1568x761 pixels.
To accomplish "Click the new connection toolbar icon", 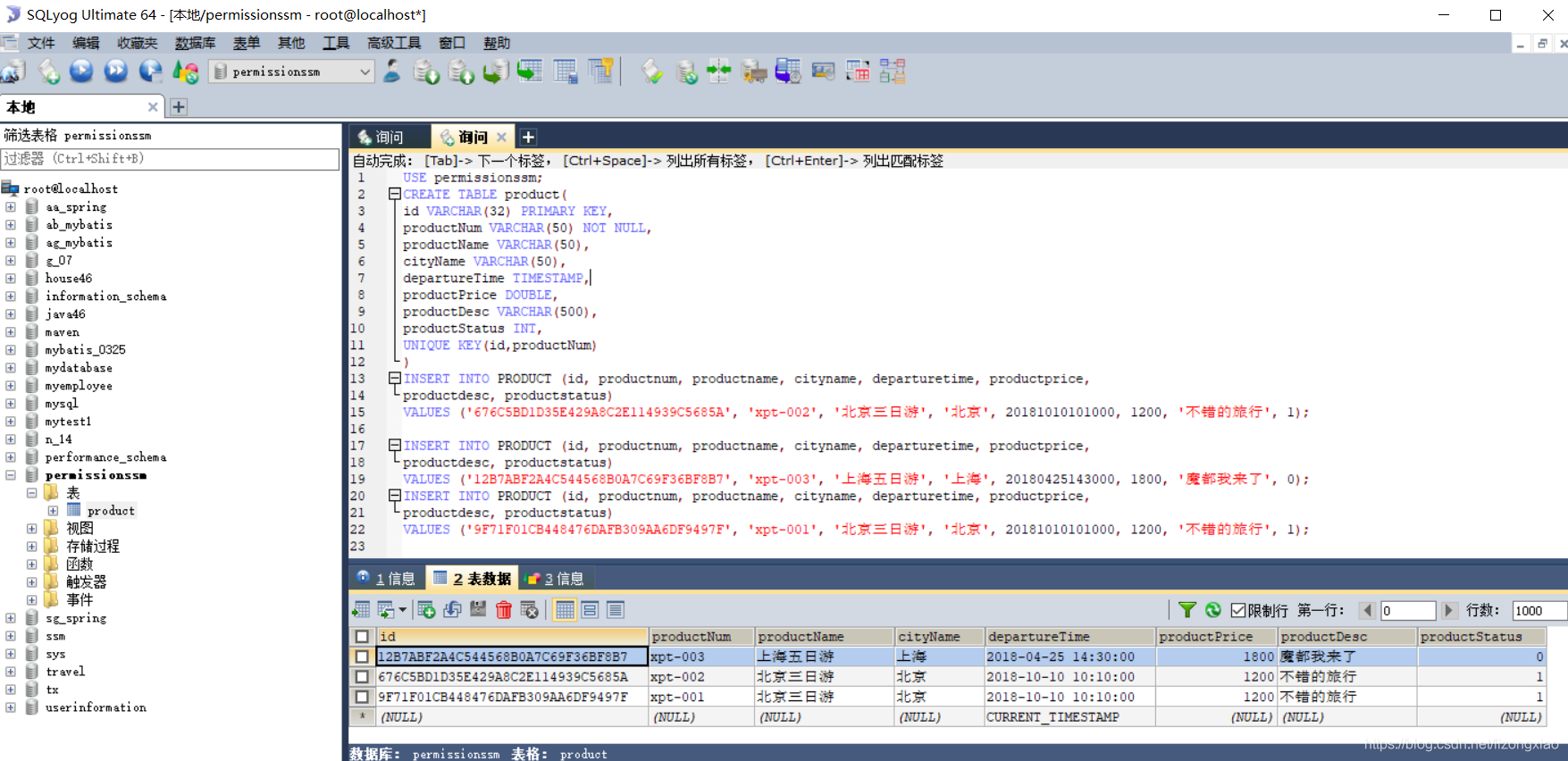I will coord(13,71).
